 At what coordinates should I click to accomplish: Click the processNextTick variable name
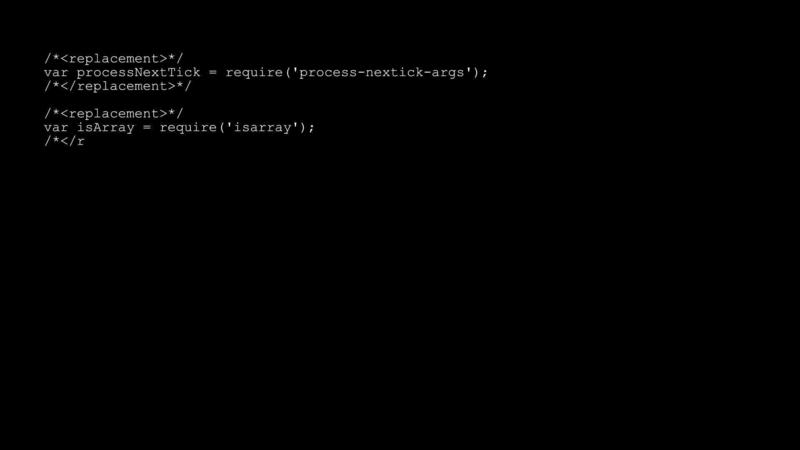coord(138,72)
